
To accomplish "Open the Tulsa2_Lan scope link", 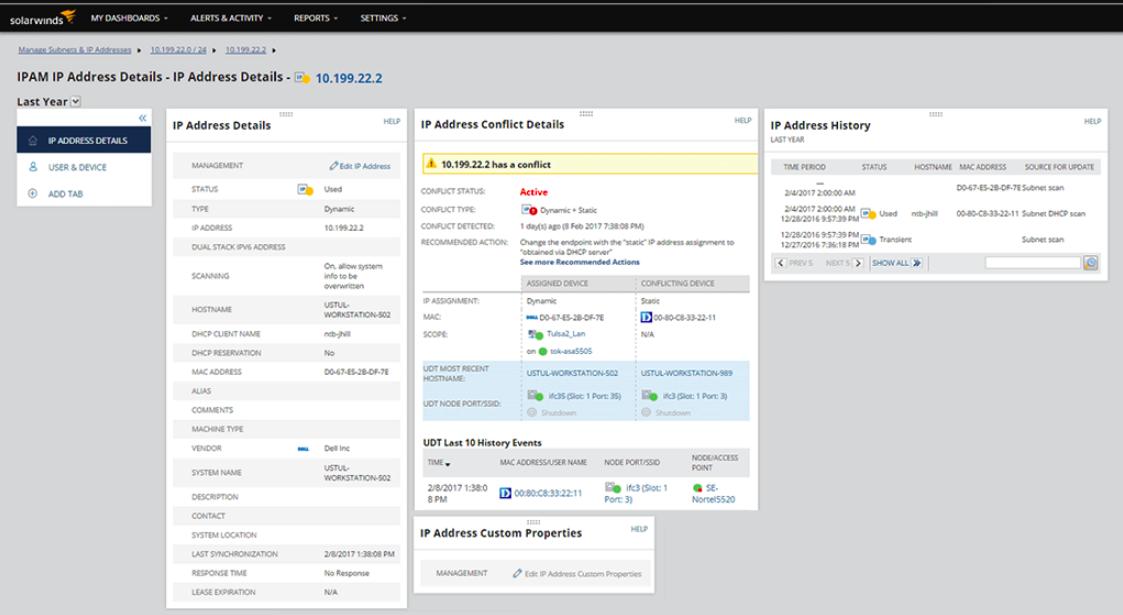I will pos(566,334).
